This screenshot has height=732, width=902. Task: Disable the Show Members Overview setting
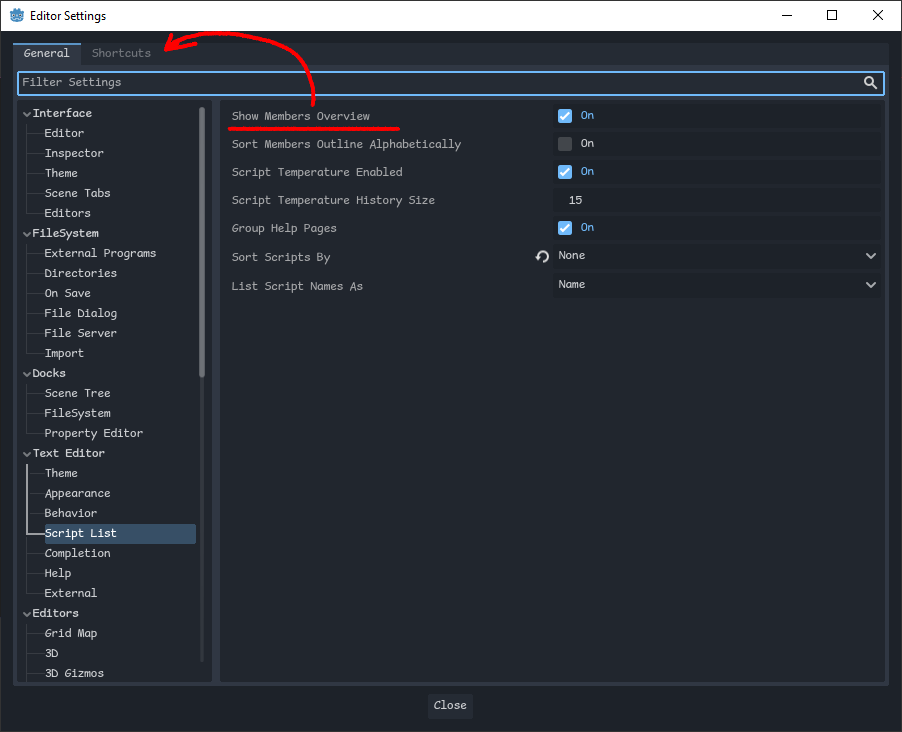pyautogui.click(x=564, y=115)
